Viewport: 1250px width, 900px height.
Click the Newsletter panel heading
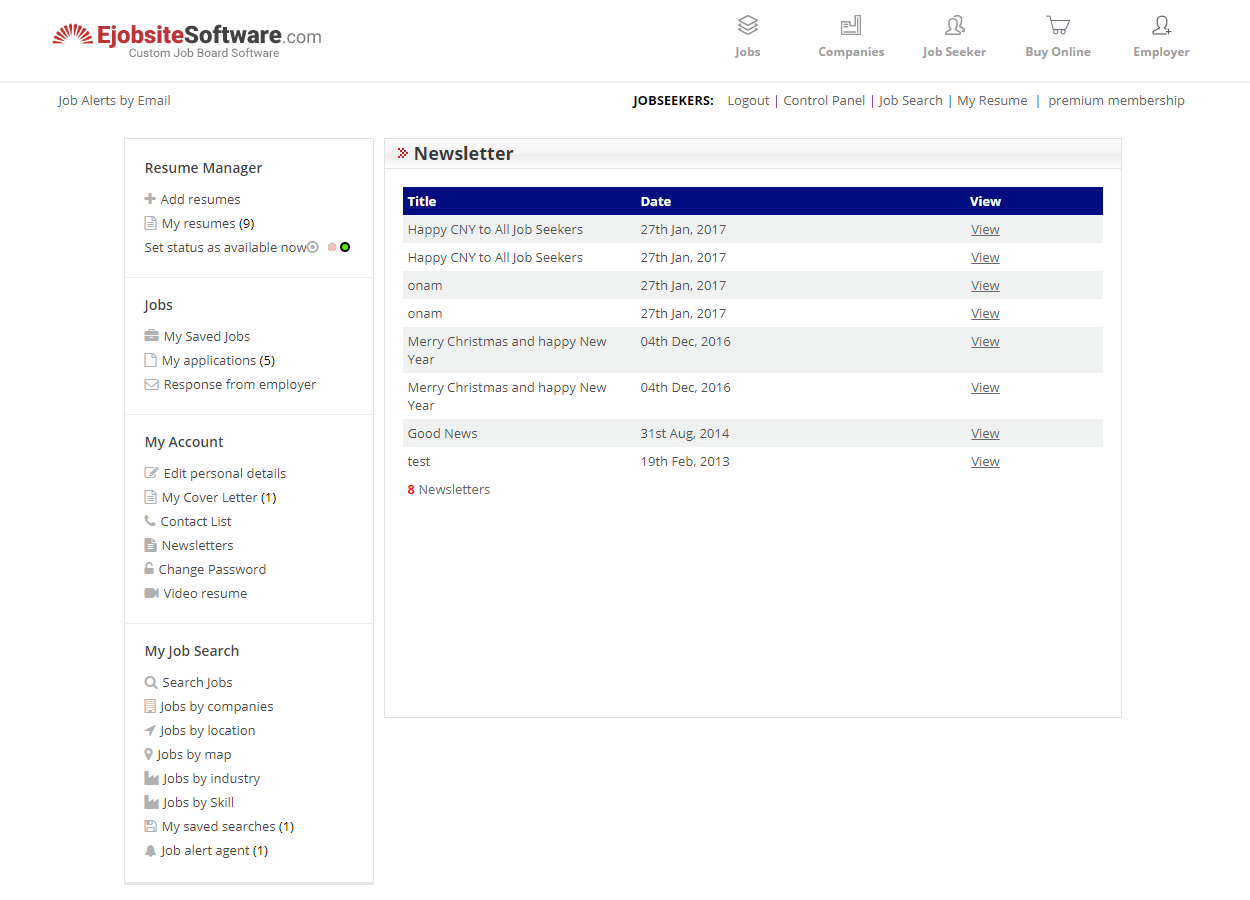[x=463, y=153]
